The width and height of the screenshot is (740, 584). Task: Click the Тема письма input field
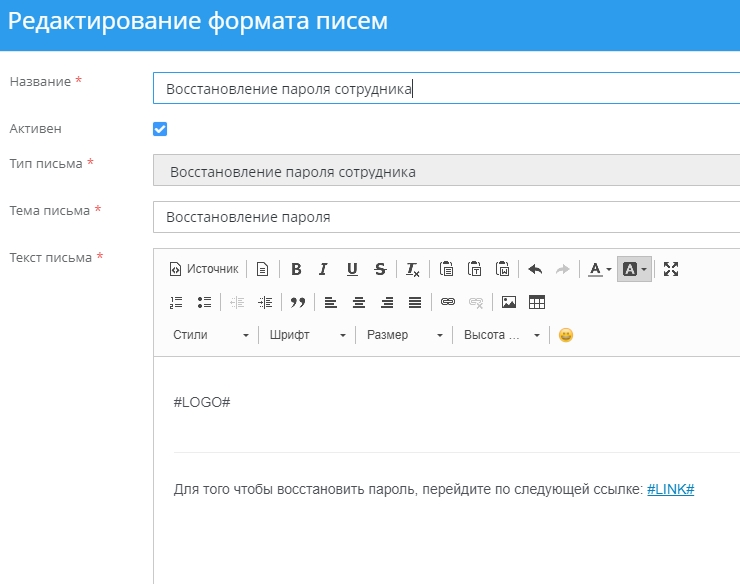[446, 217]
